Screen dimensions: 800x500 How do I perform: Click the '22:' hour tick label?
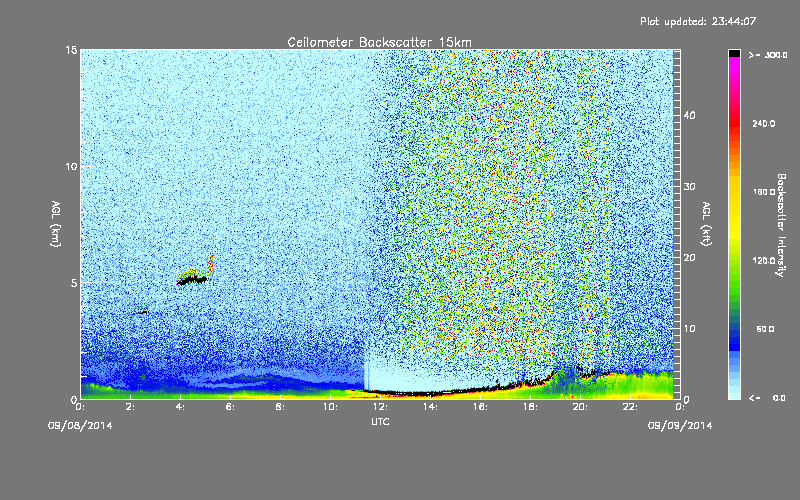(x=630, y=407)
